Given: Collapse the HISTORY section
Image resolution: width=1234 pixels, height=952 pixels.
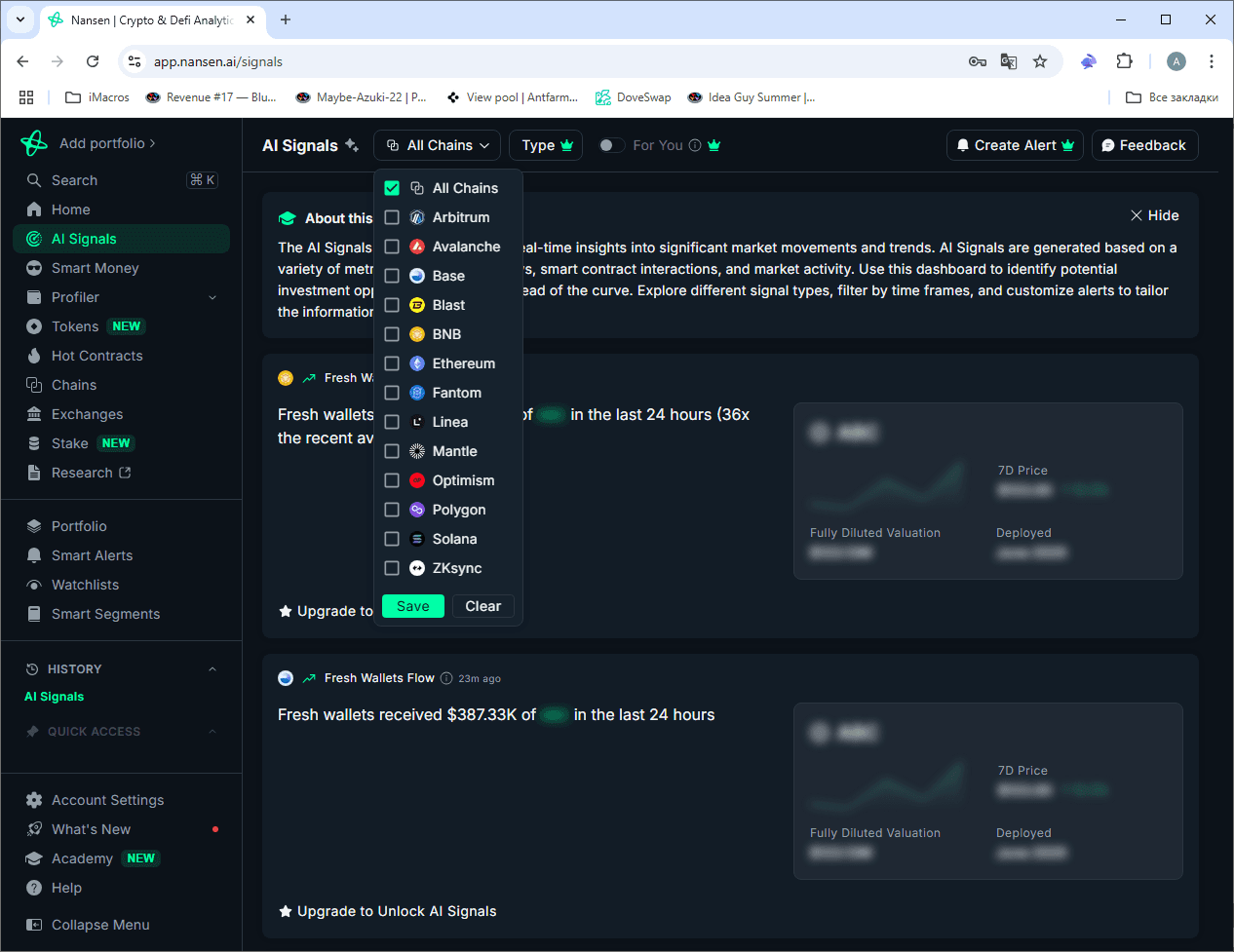Looking at the screenshot, I should (212, 669).
